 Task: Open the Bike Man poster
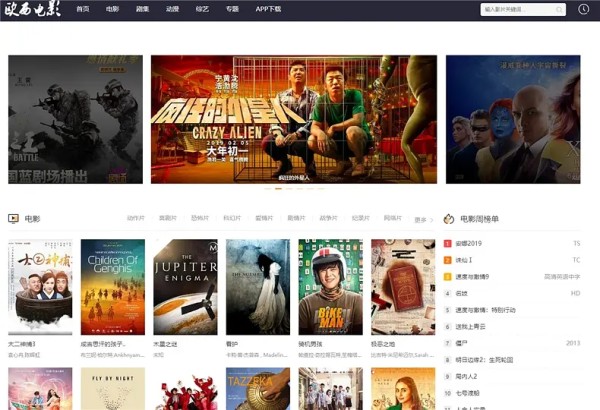[x=331, y=287]
